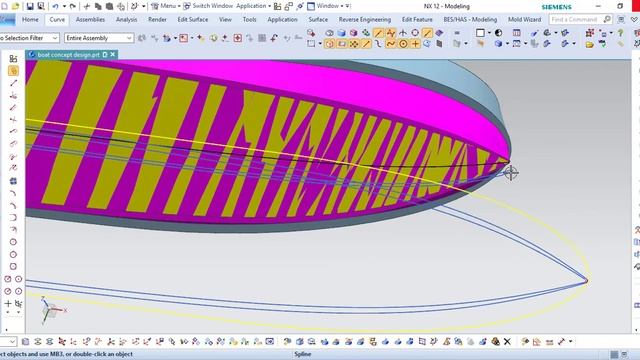Screen dimensions: 640x360
Task: Toggle the unhighlighted circle snap icon in upper row
Action: (415, 33)
